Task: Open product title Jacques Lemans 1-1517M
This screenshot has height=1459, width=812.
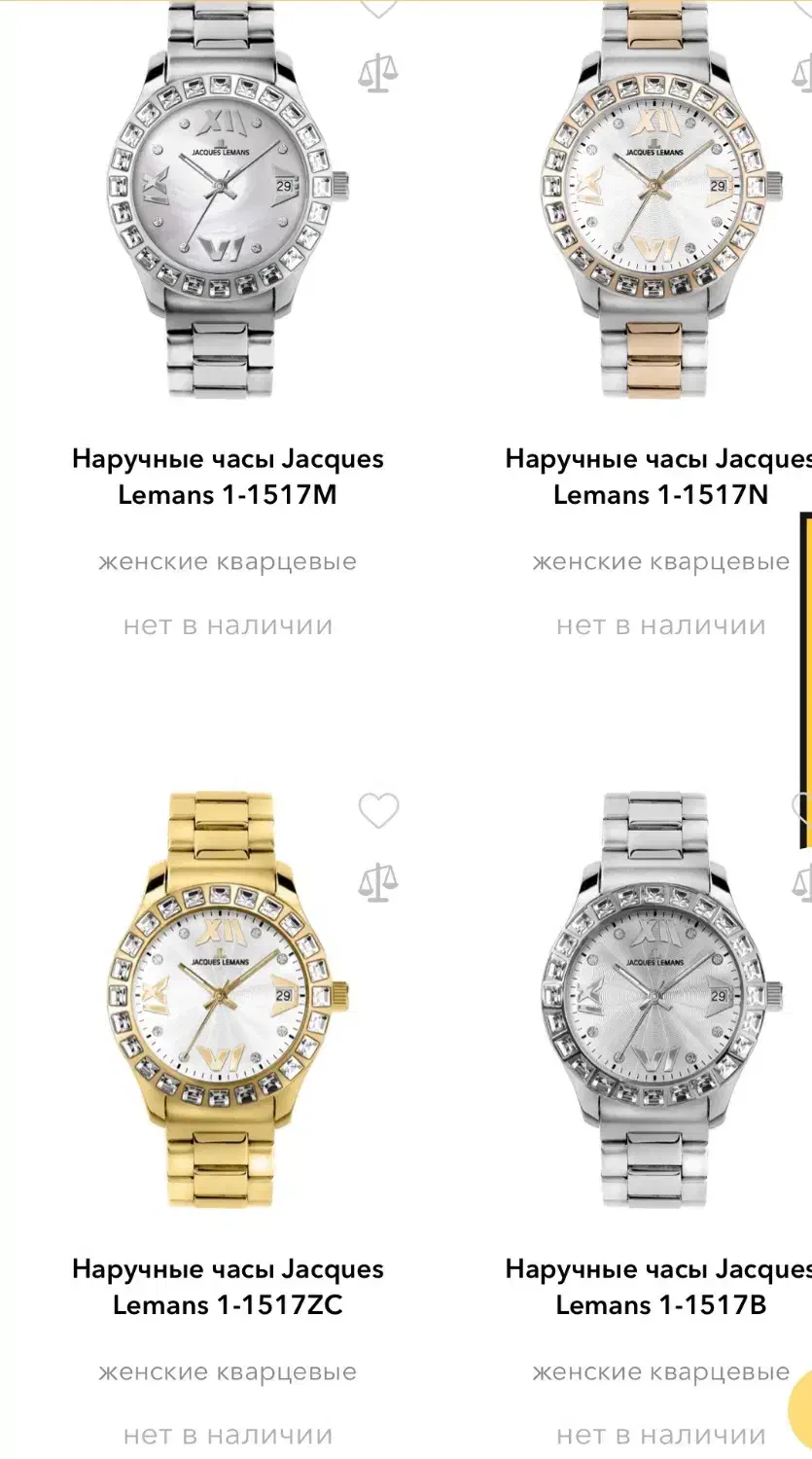Action: tap(228, 477)
